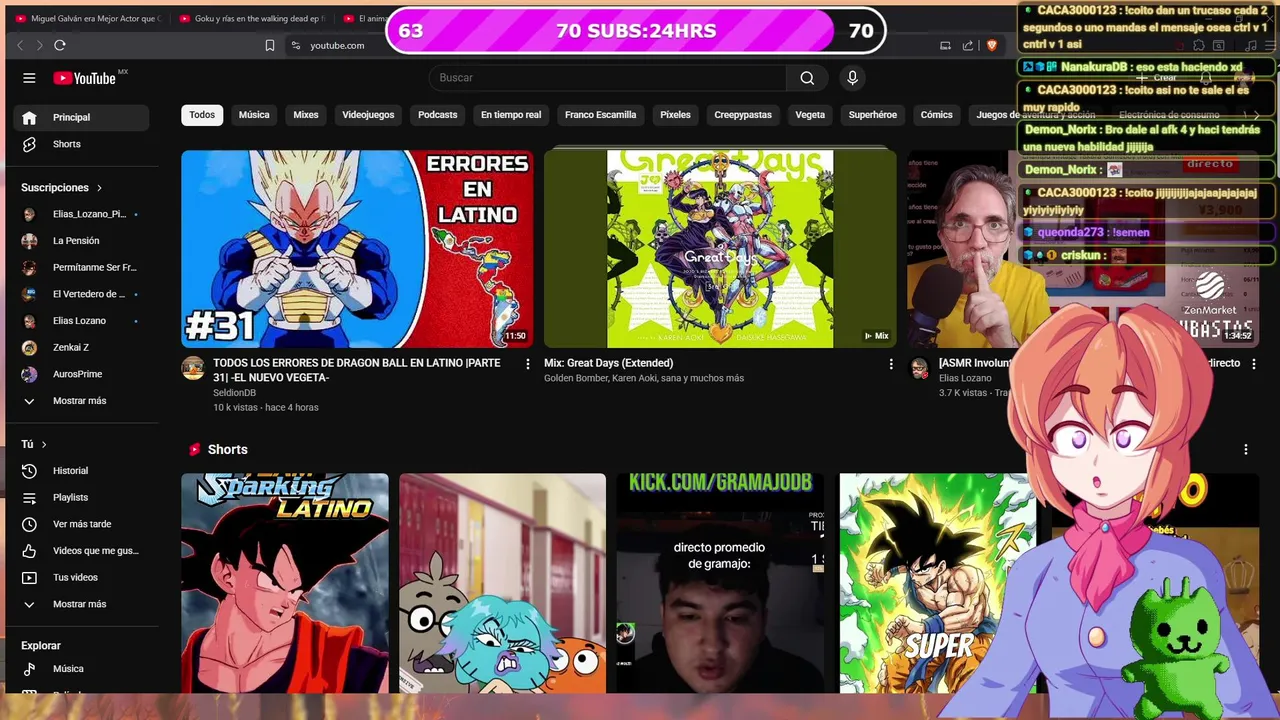
Task: Open Gumball characters short thumbnail
Action: pos(503,583)
